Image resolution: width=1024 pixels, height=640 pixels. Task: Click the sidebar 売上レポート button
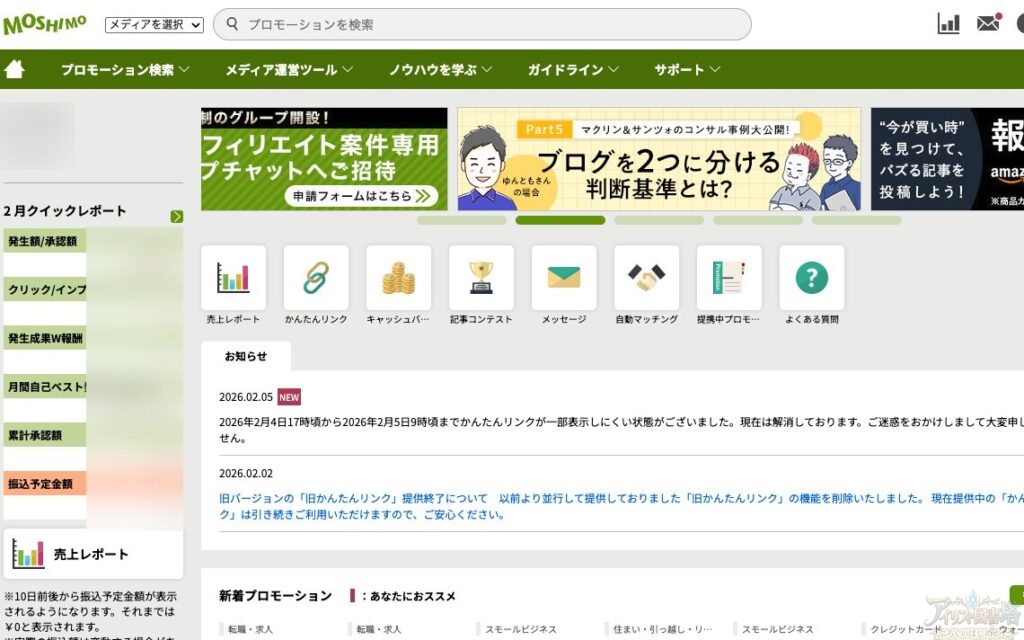tap(92, 554)
